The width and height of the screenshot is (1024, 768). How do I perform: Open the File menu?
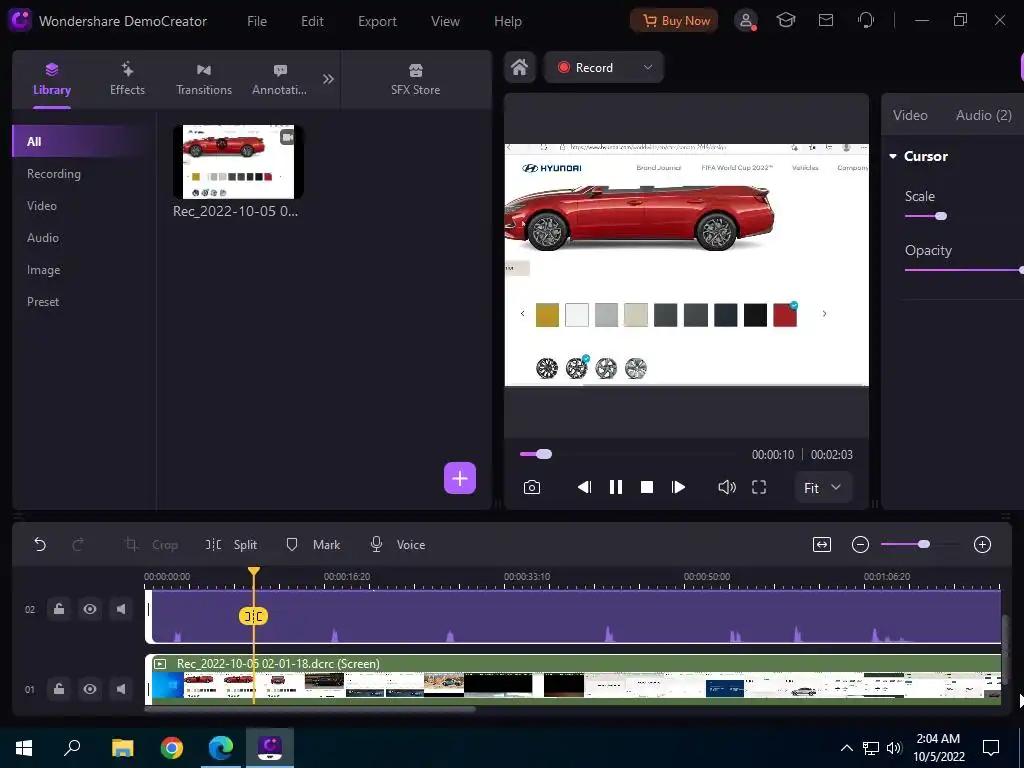257,21
